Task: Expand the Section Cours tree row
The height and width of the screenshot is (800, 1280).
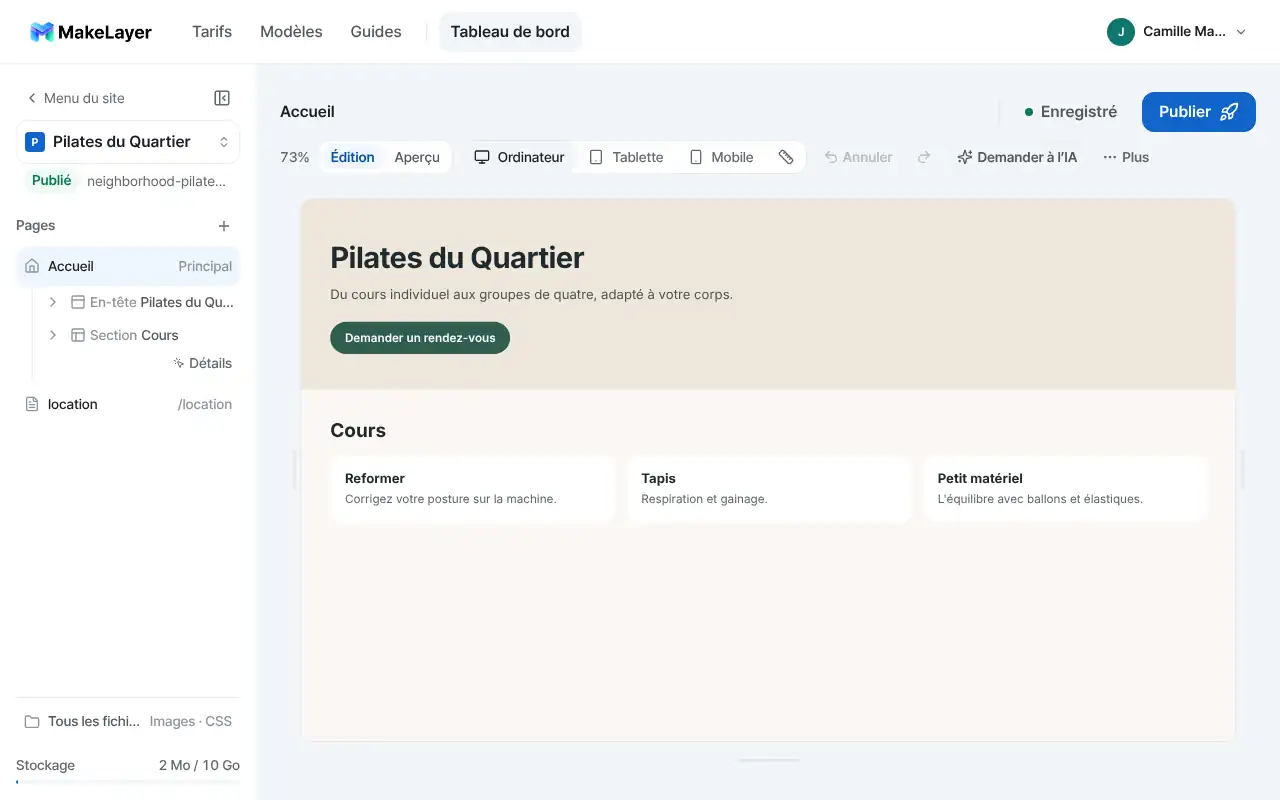Action: [x=53, y=335]
